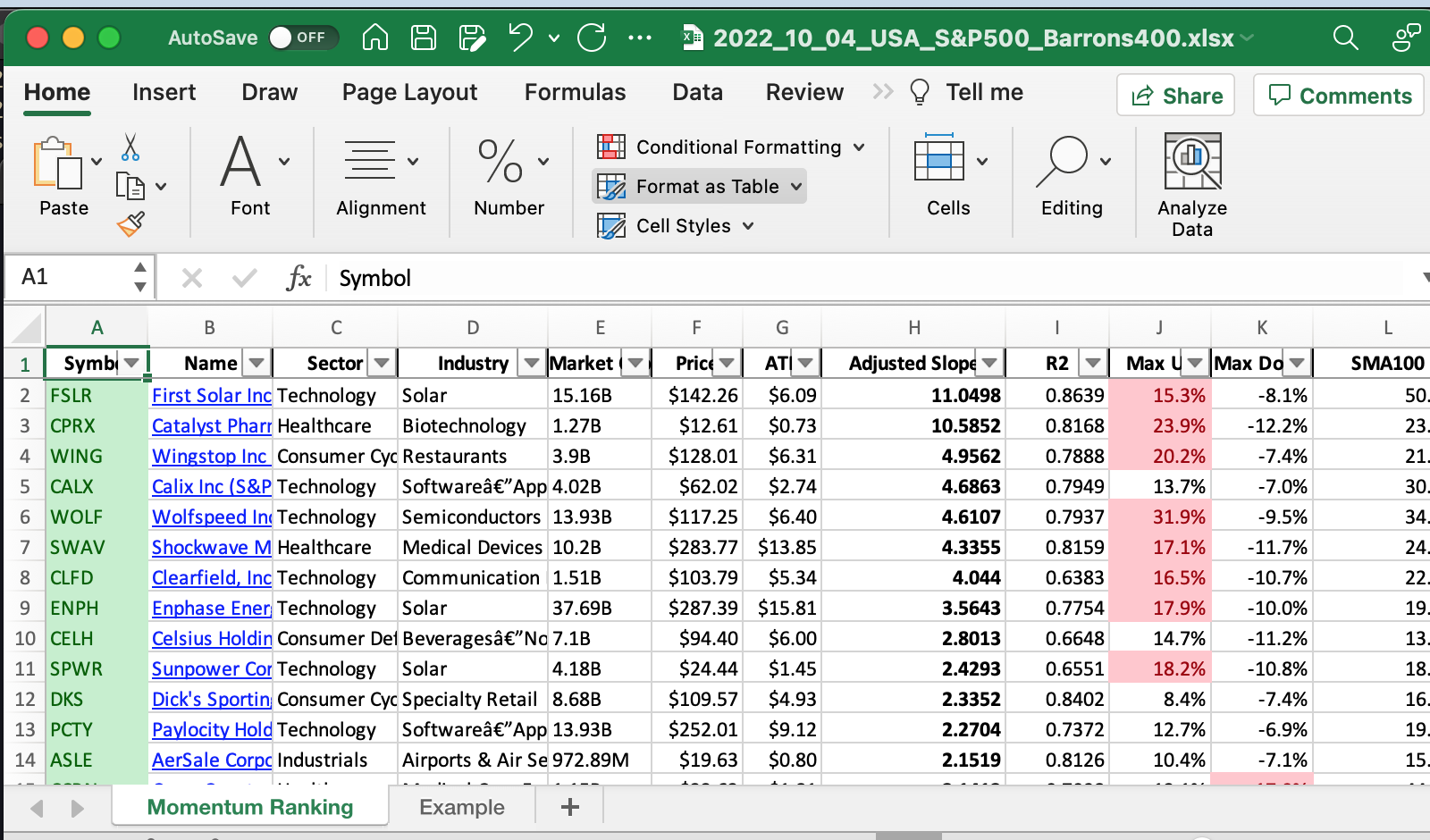The height and width of the screenshot is (840, 1430).
Task: Click the Home icon in title bar
Action: 375,38
